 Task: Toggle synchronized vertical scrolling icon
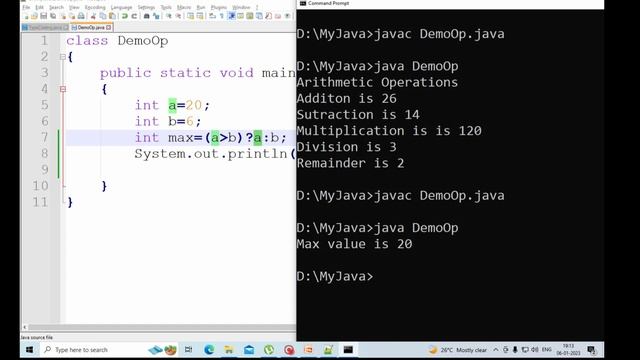tap(190, 16)
